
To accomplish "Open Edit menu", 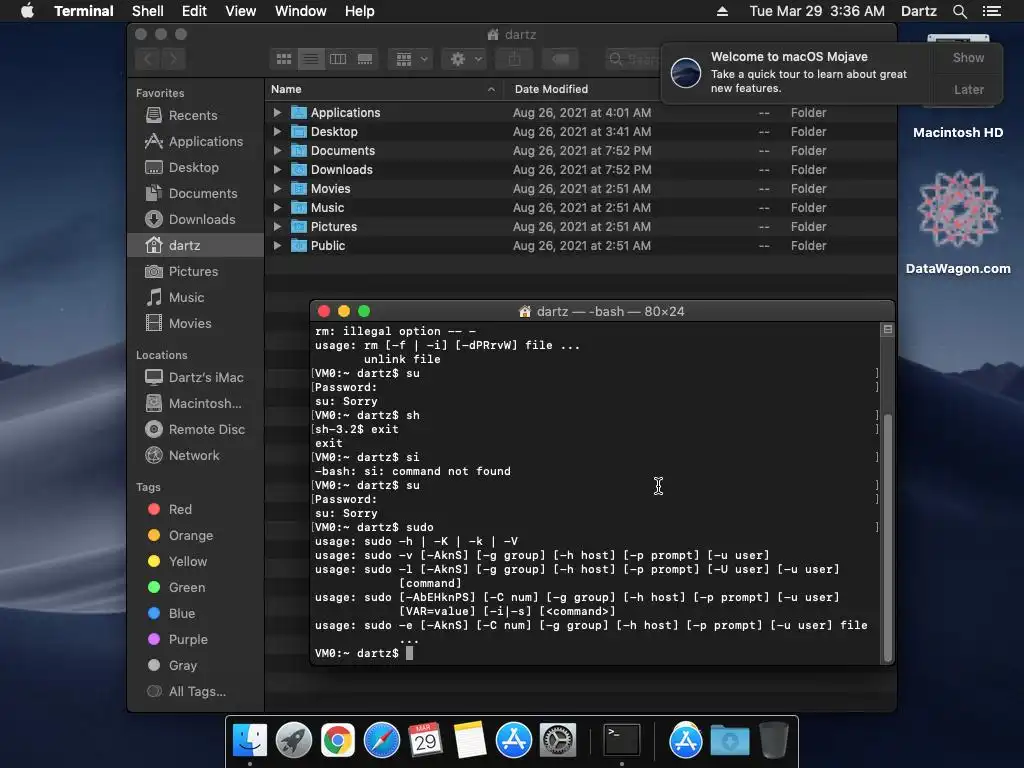I will pyautogui.click(x=194, y=11).
